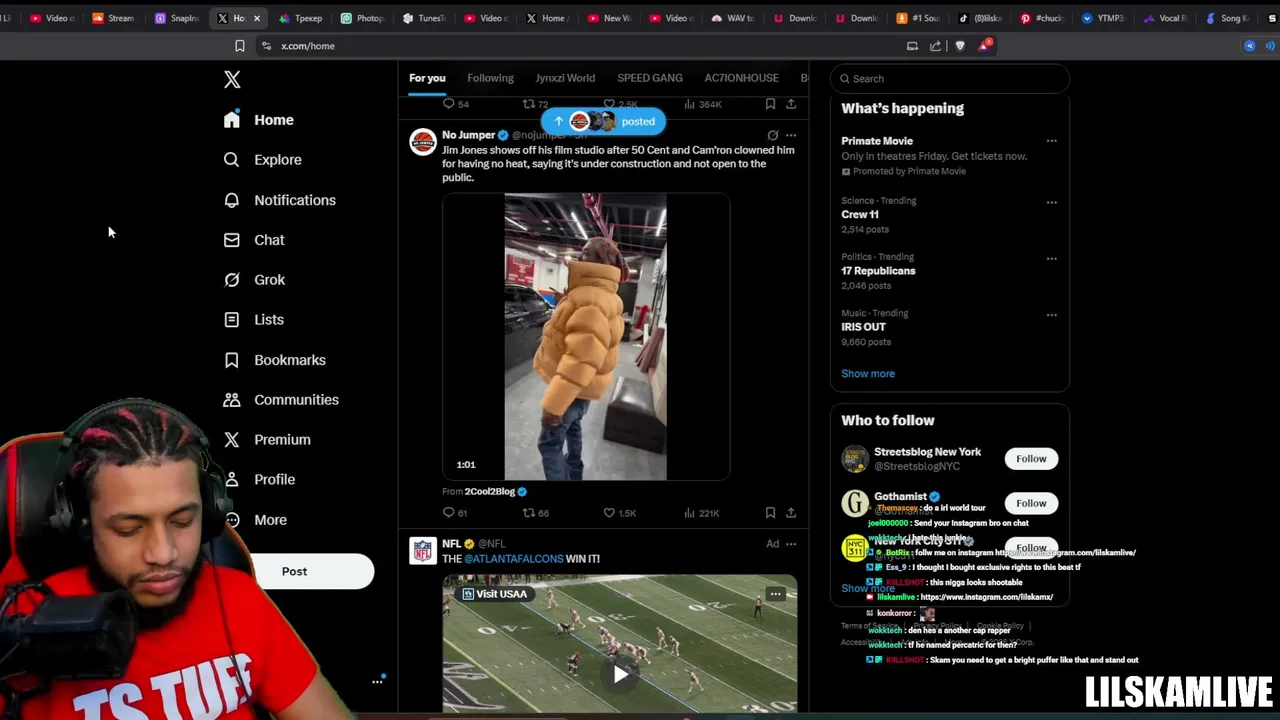The height and width of the screenshot is (720, 1280).
Task: Open more options on No Jumper post
Action: [x=791, y=135]
